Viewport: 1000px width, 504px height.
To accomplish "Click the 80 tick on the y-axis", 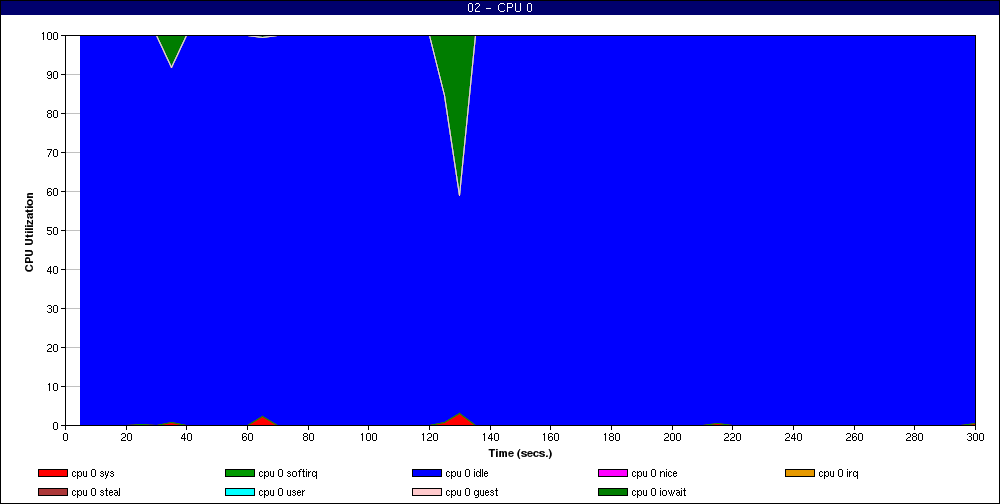I will pos(53,114).
